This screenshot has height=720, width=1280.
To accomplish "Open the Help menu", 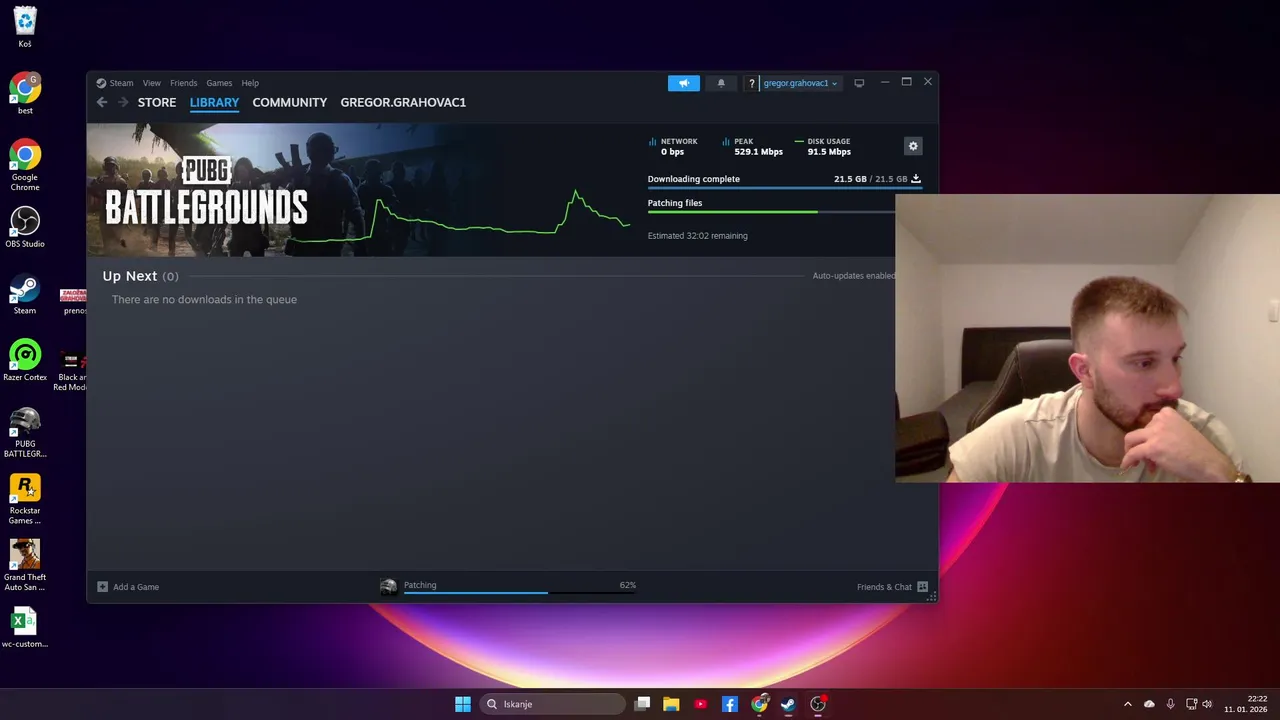I will (250, 83).
